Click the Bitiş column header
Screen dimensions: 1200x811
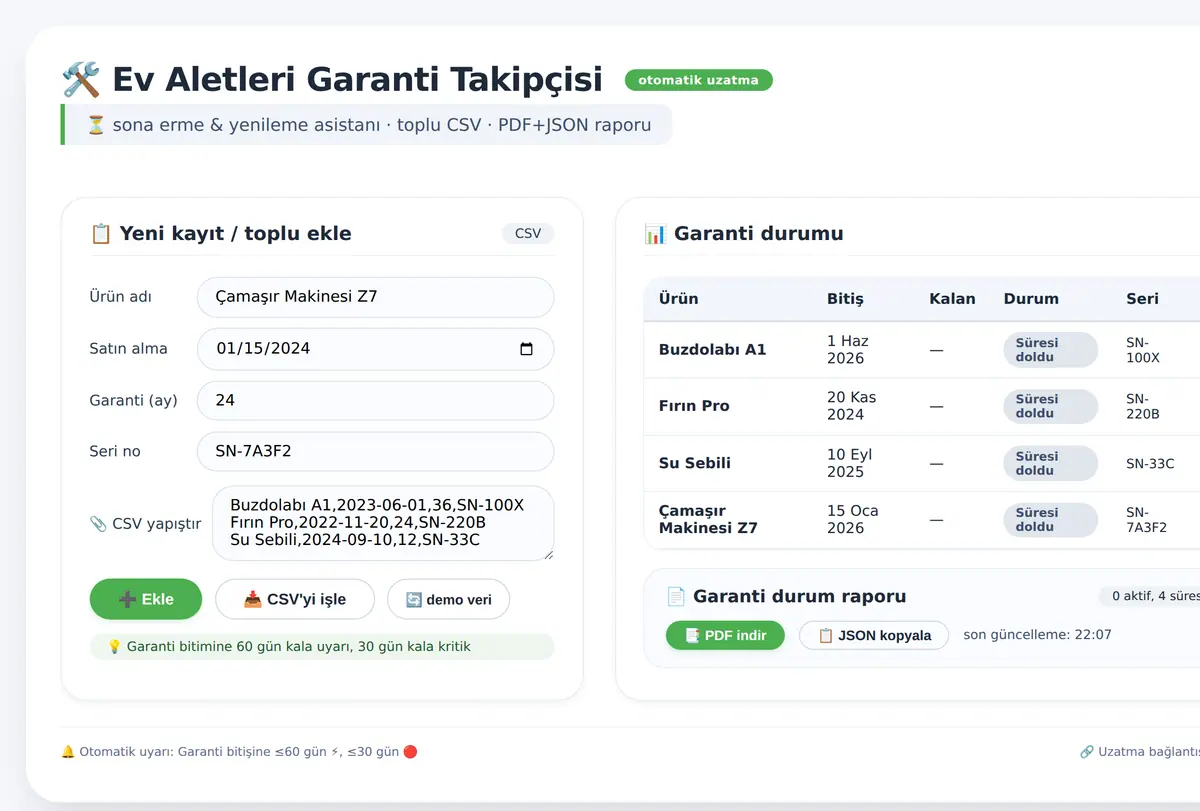pyautogui.click(x=845, y=298)
